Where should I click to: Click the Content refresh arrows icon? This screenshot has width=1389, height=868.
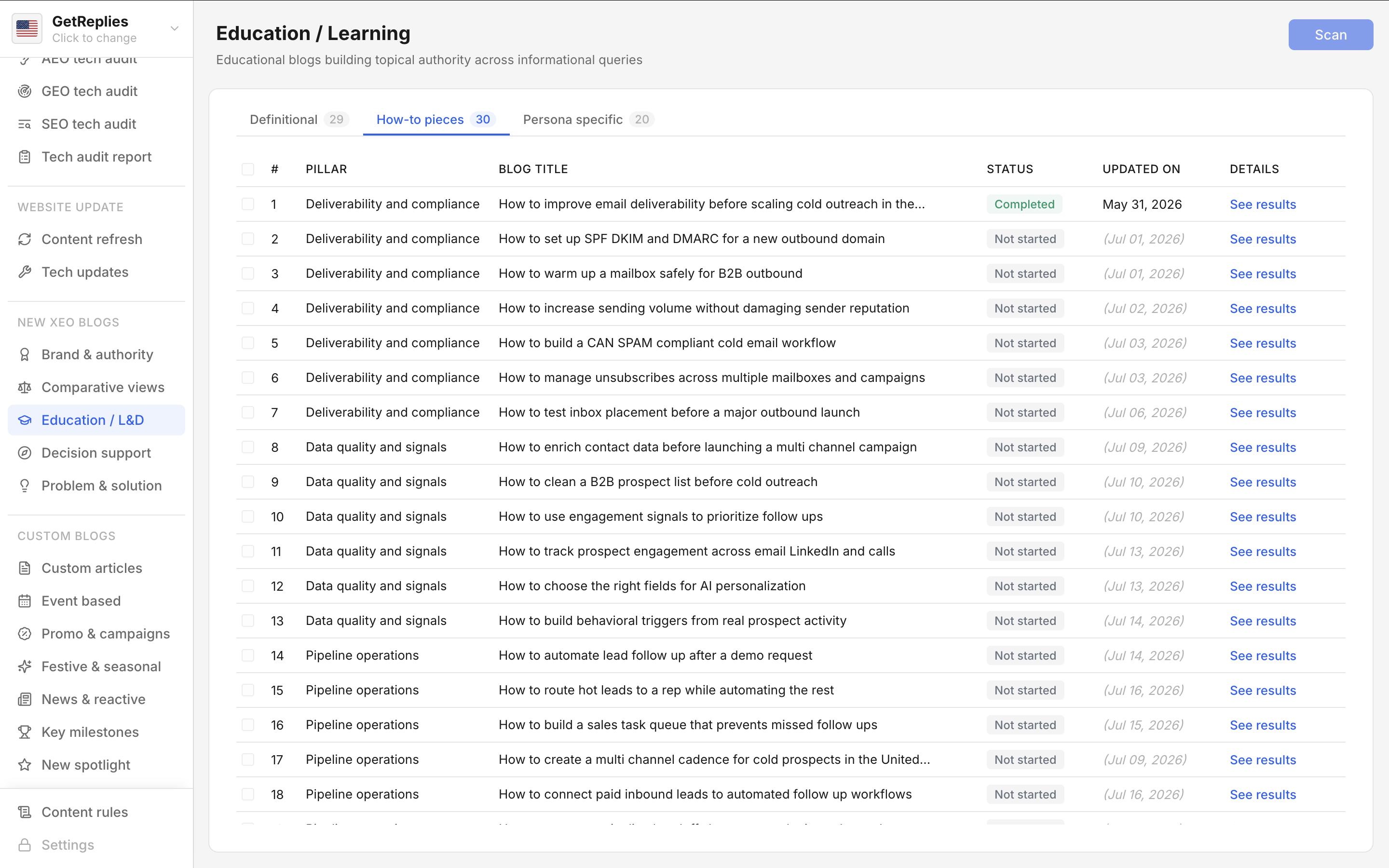tap(25, 239)
